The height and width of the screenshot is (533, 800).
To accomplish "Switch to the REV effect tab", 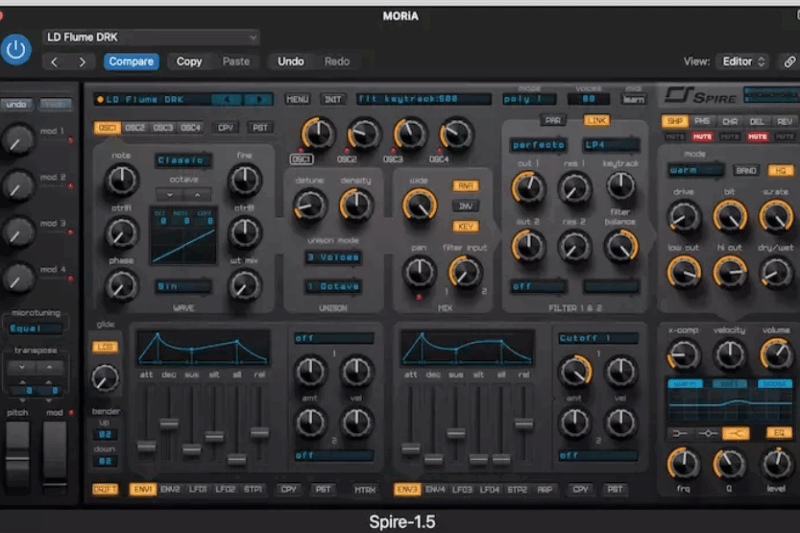I will (784, 121).
